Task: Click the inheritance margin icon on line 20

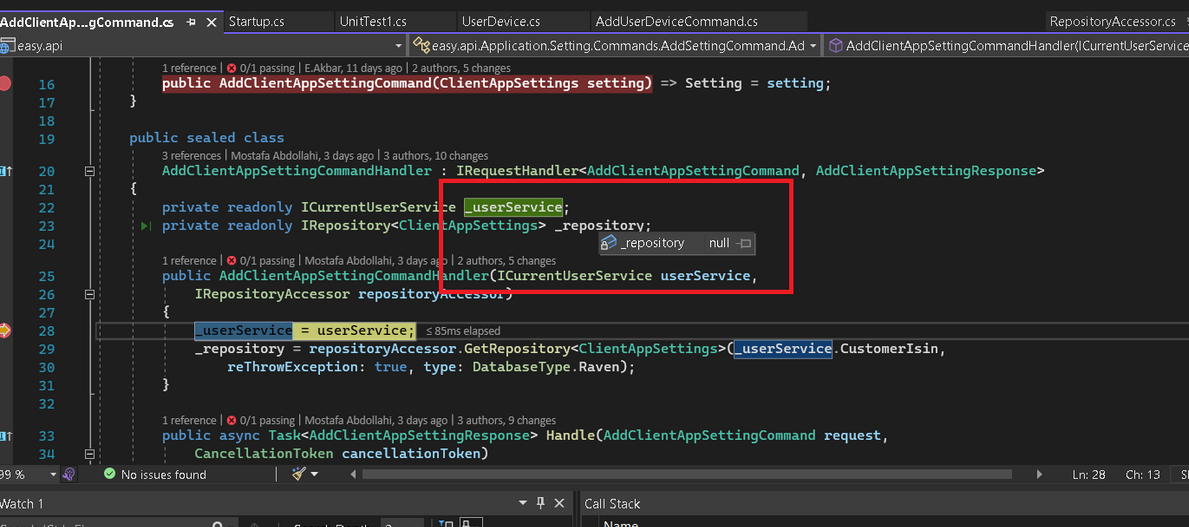Action: pos(5,171)
